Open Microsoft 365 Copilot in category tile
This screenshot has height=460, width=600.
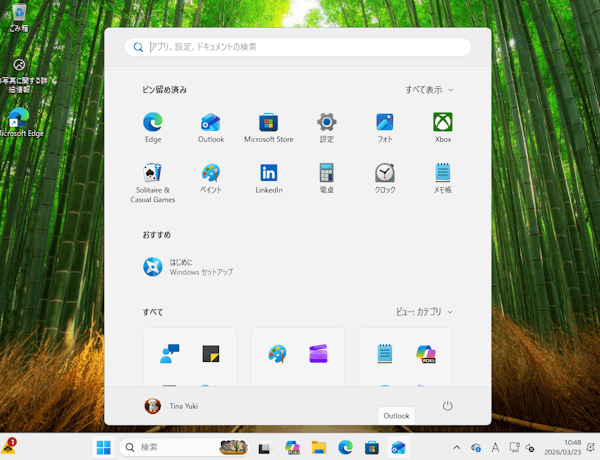[x=426, y=354]
